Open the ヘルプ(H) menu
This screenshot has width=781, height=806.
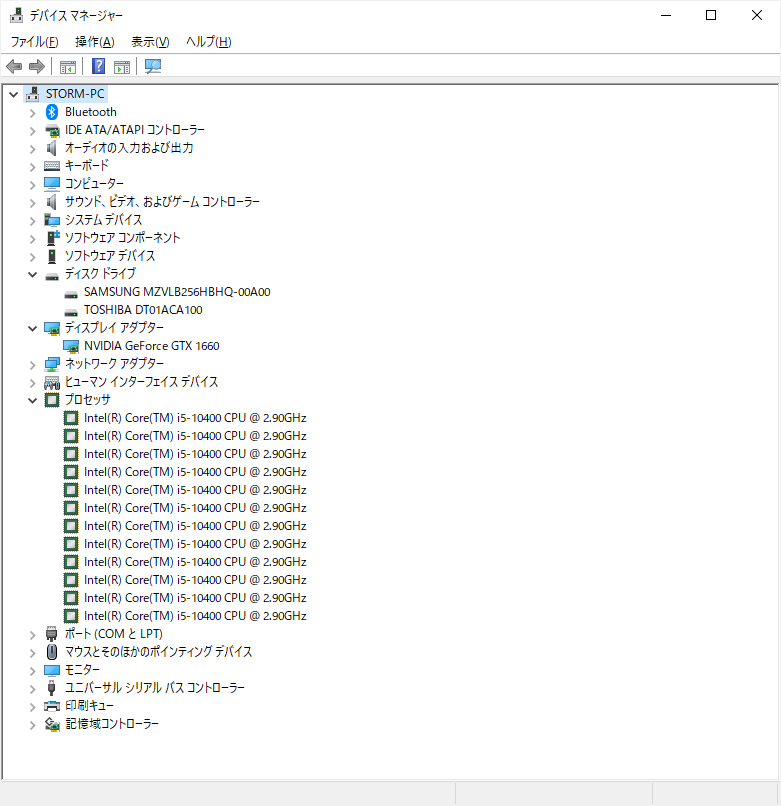[209, 42]
